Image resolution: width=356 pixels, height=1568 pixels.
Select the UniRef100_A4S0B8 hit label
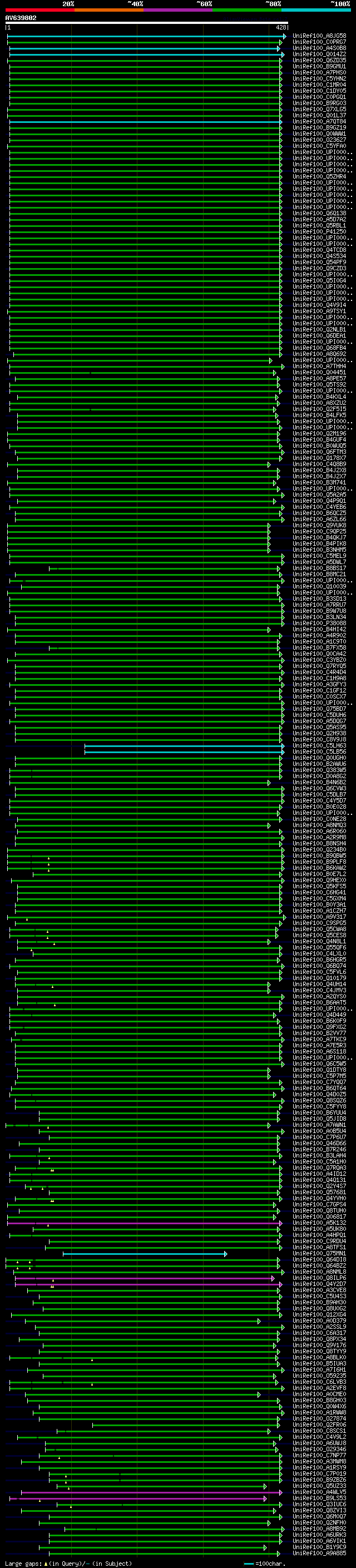[319, 48]
